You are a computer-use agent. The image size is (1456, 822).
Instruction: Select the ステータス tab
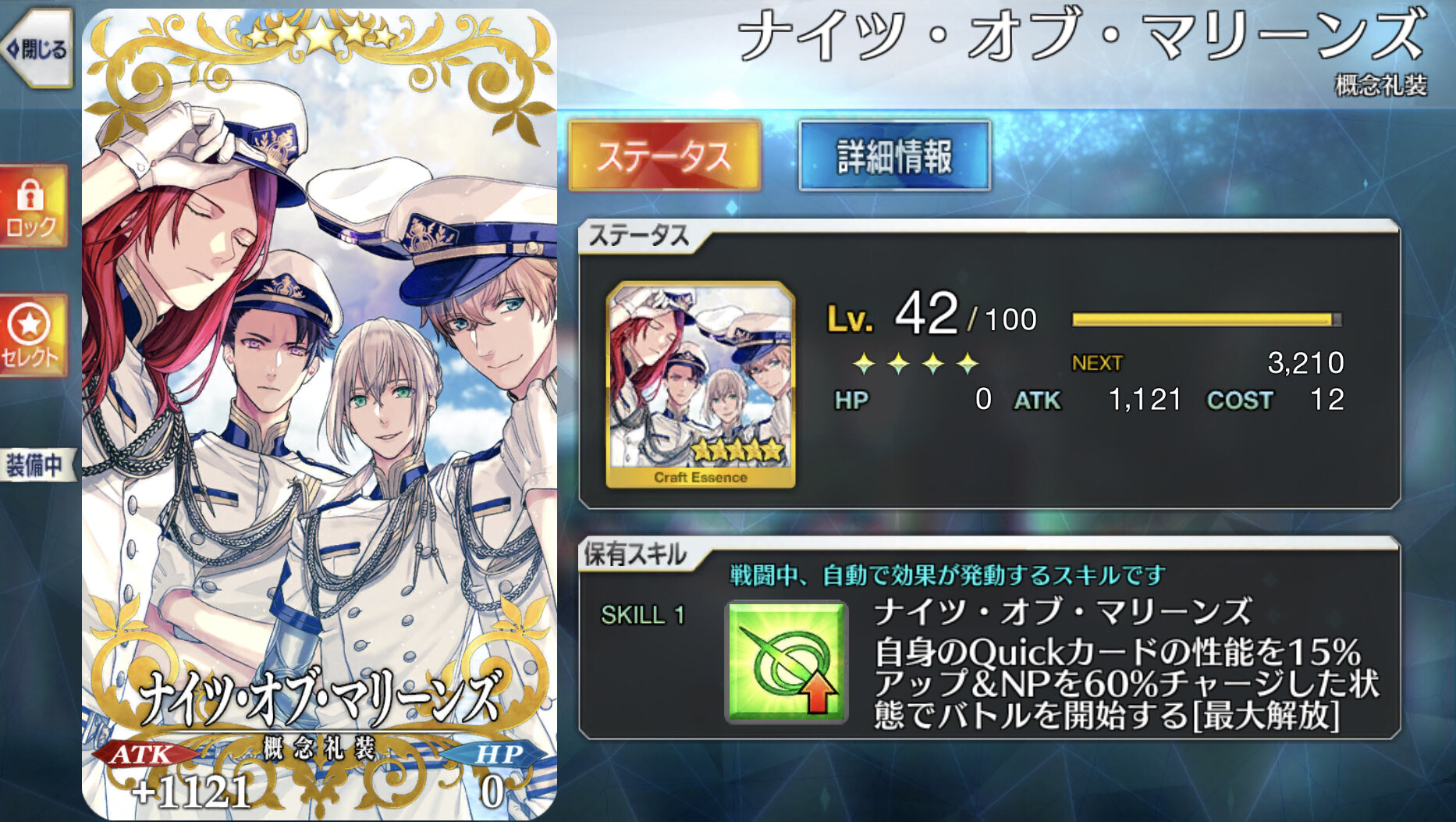pos(664,155)
